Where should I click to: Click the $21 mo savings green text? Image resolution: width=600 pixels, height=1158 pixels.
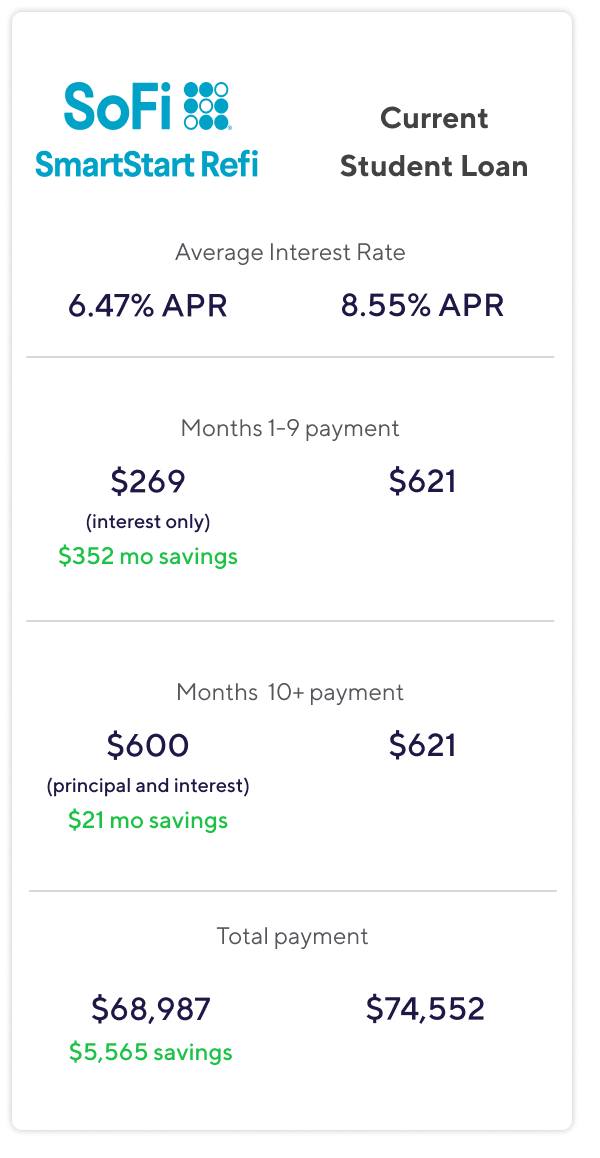tap(148, 820)
